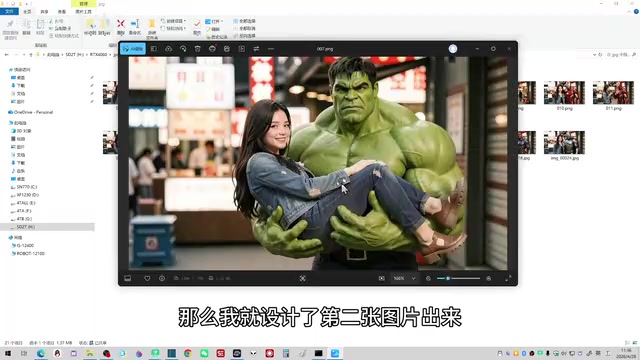
Task: Select the SN770 (C:) drive
Action: click(x=24, y=187)
